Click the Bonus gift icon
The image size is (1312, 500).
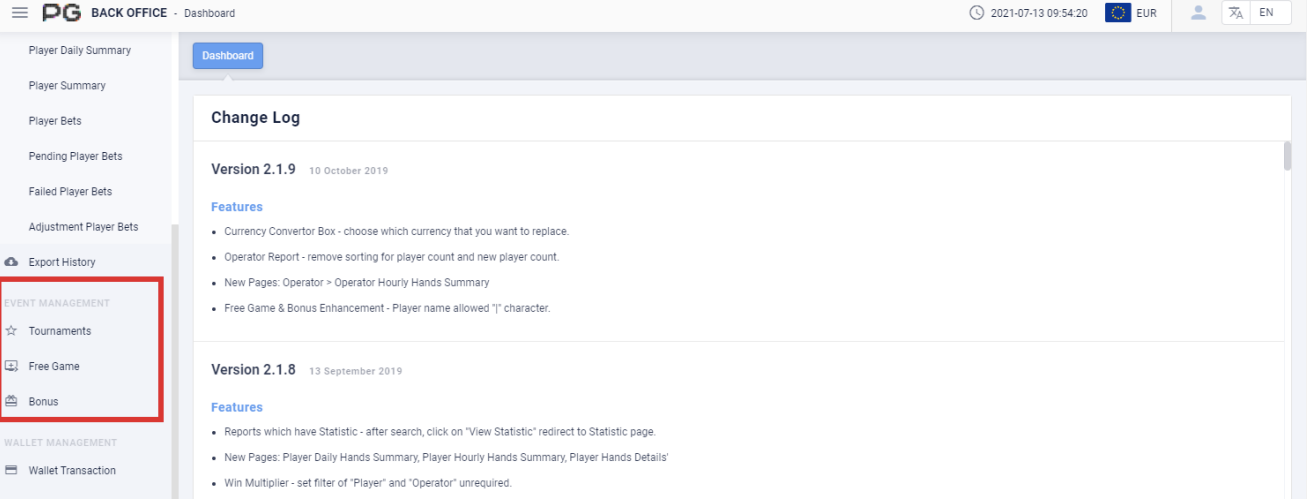coord(12,401)
